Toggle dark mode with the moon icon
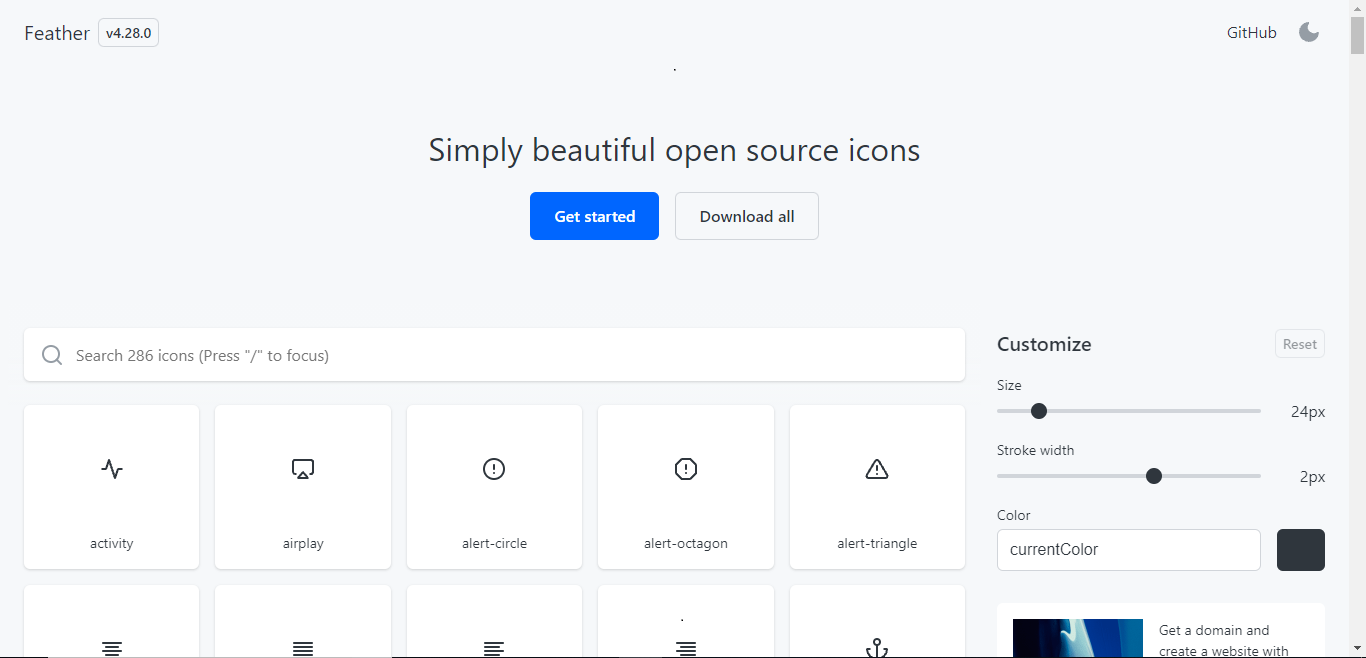Screen dimensions: 1366x658 (1309, 32)
